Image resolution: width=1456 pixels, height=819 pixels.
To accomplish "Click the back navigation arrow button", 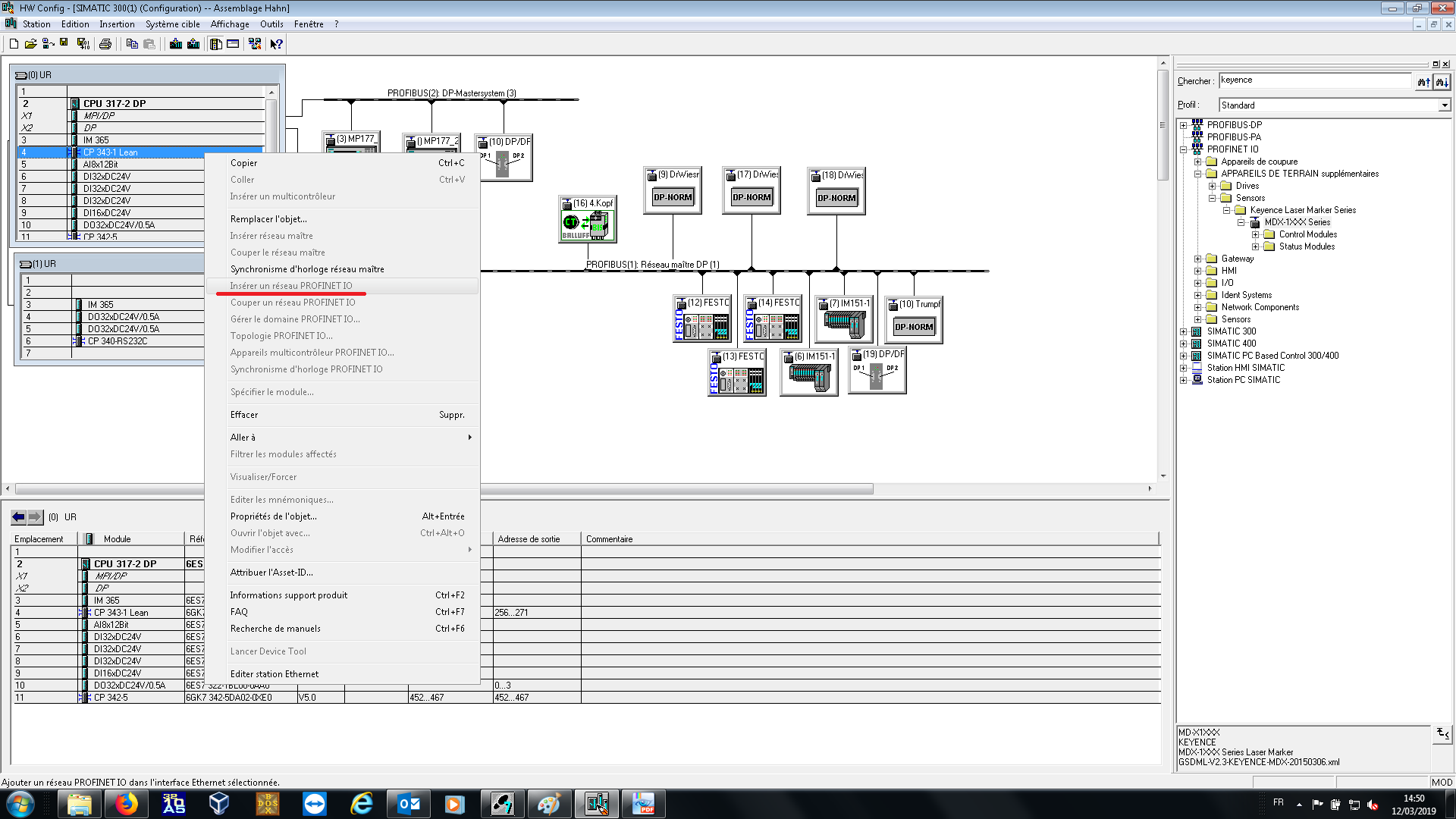I will [x=18, y=517].
